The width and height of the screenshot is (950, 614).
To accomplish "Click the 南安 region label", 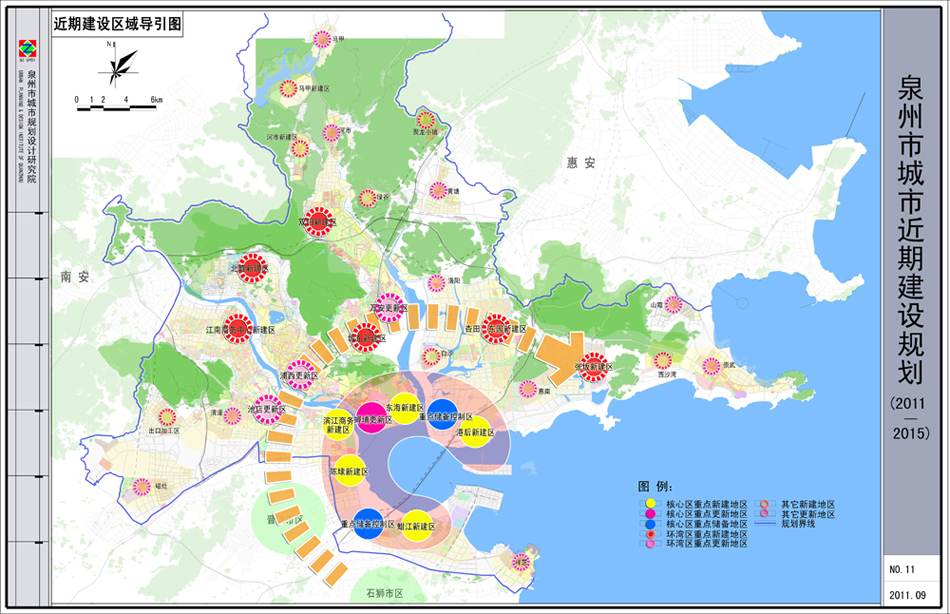I will (74, 276).
